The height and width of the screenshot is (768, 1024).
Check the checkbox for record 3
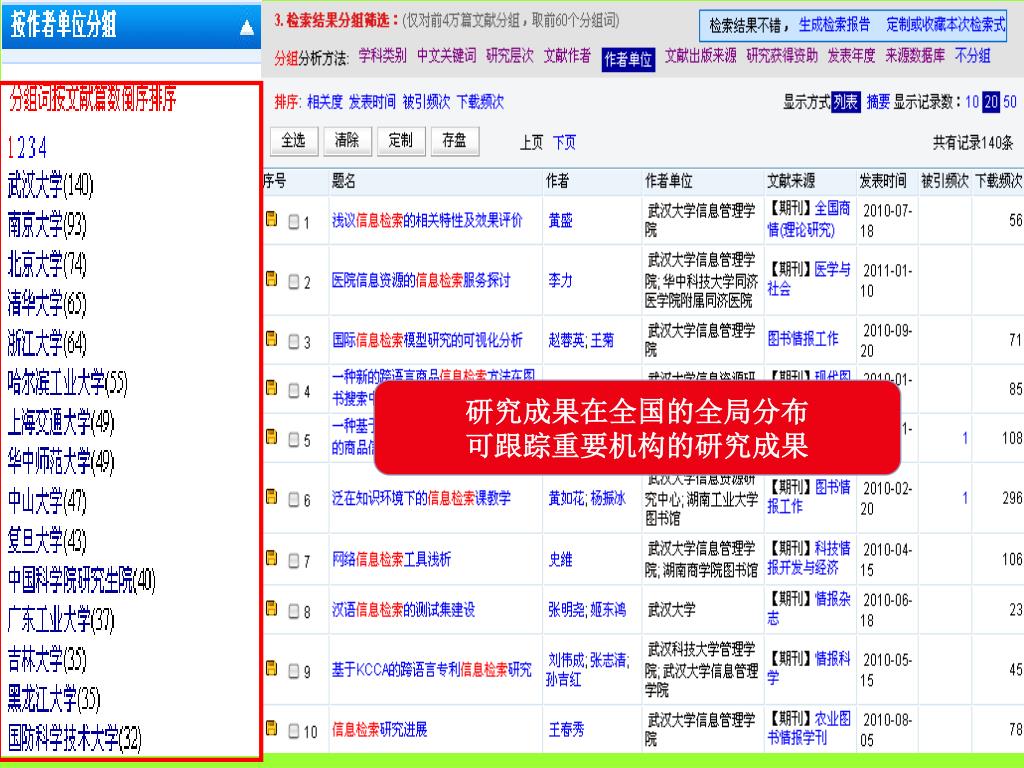point(294,342)
